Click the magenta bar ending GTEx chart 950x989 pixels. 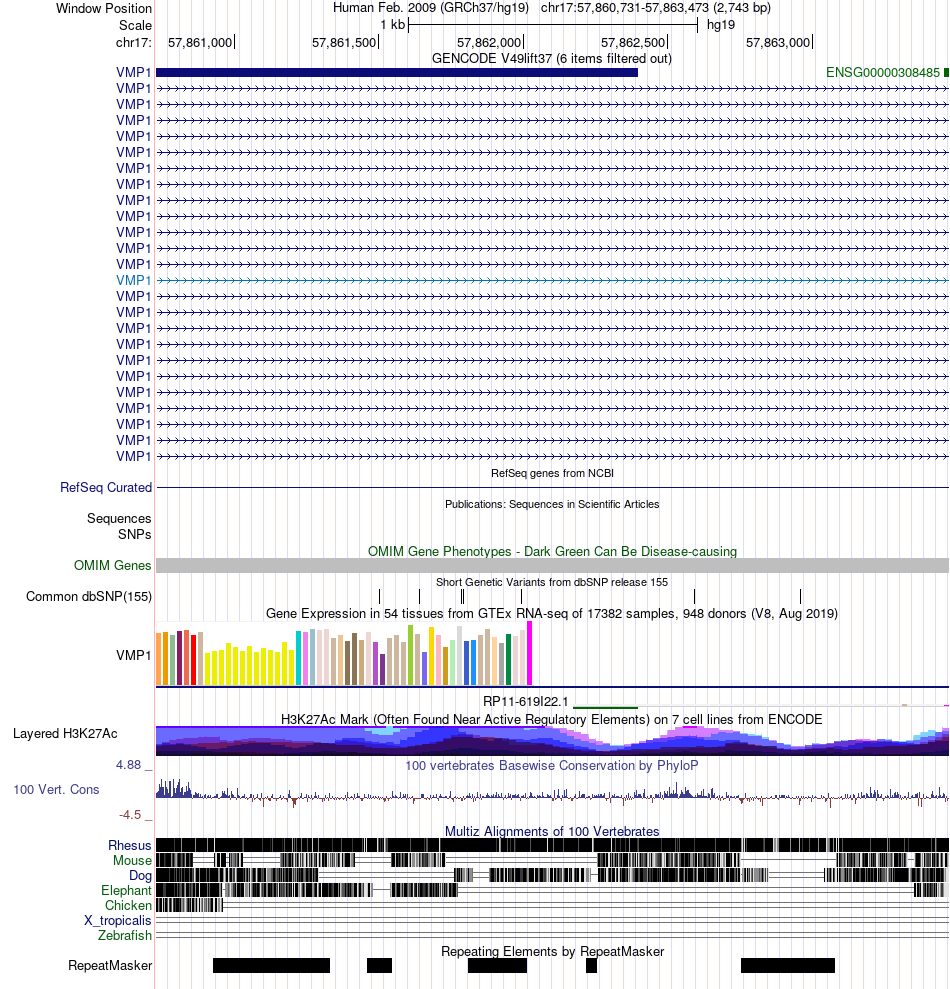[x=529, y=653]
